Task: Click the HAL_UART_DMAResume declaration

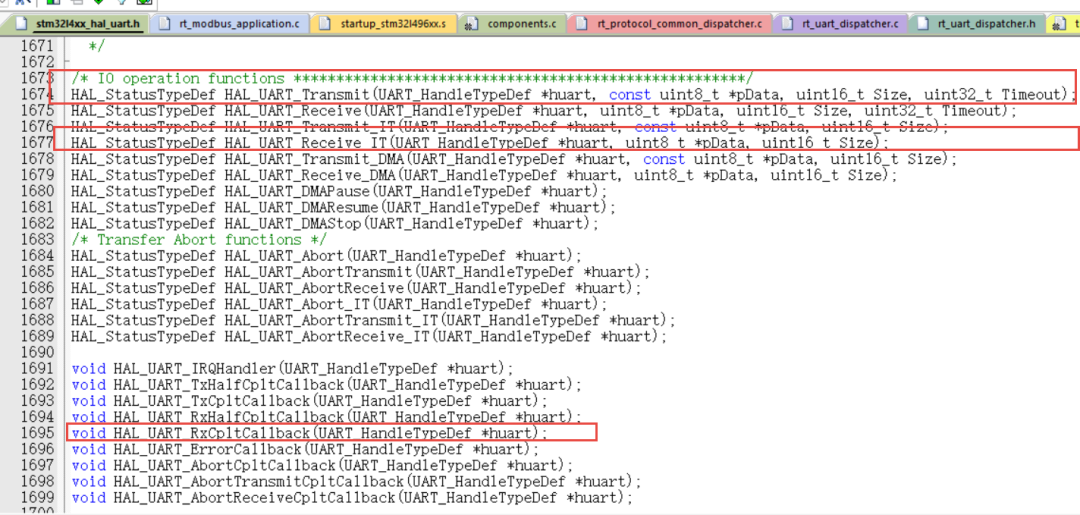Action: (344, 207)
